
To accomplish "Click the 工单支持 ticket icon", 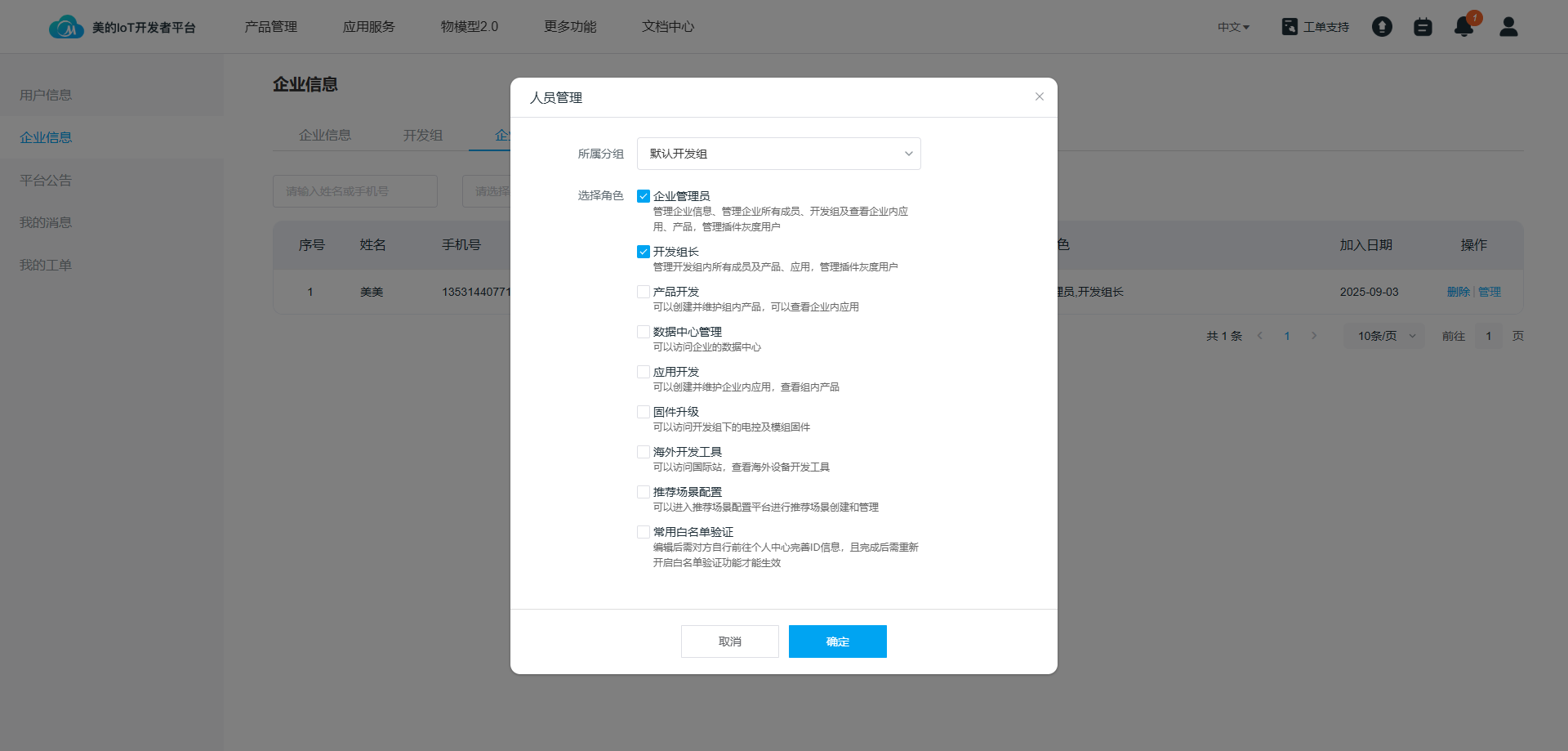I will (1290, 27).
